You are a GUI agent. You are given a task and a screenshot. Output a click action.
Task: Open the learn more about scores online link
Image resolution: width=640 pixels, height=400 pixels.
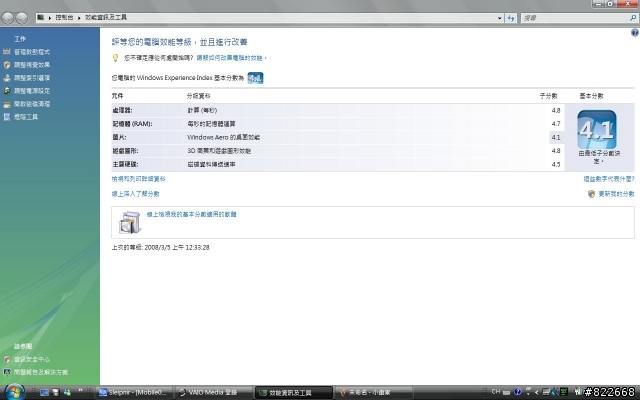tap(136, 194)
